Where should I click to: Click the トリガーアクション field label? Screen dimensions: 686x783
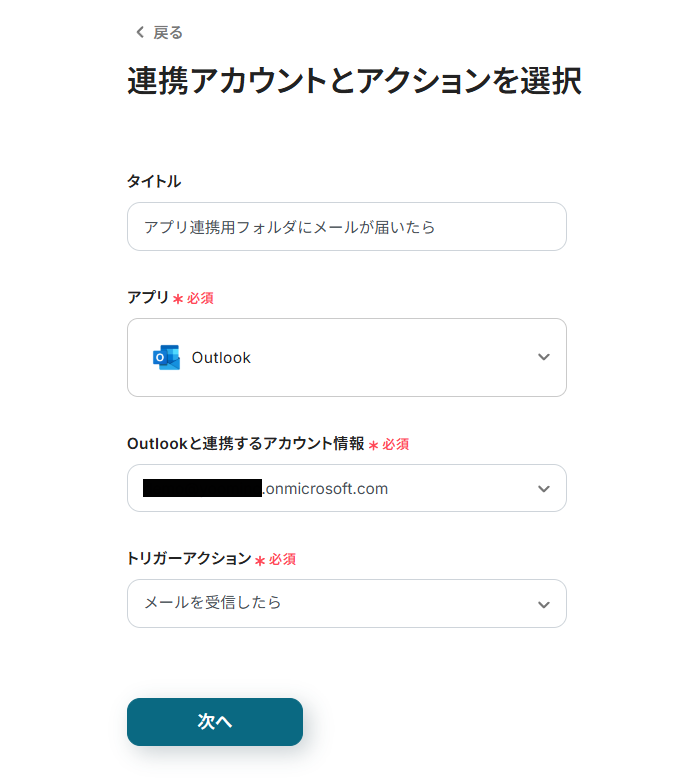pyautogui.click(x=189, y=558)
